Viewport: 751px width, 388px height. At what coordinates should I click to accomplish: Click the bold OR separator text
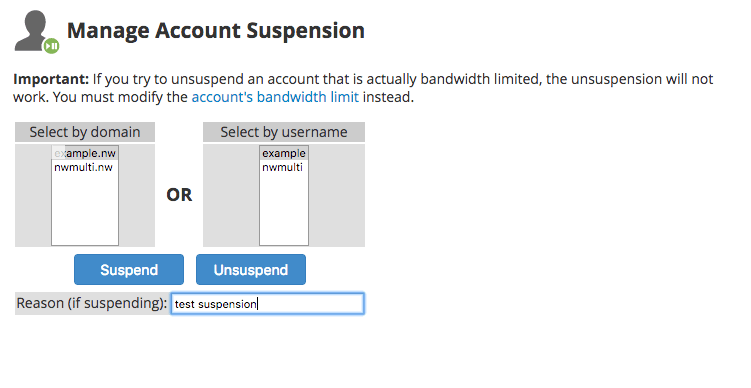pos(179,195)
